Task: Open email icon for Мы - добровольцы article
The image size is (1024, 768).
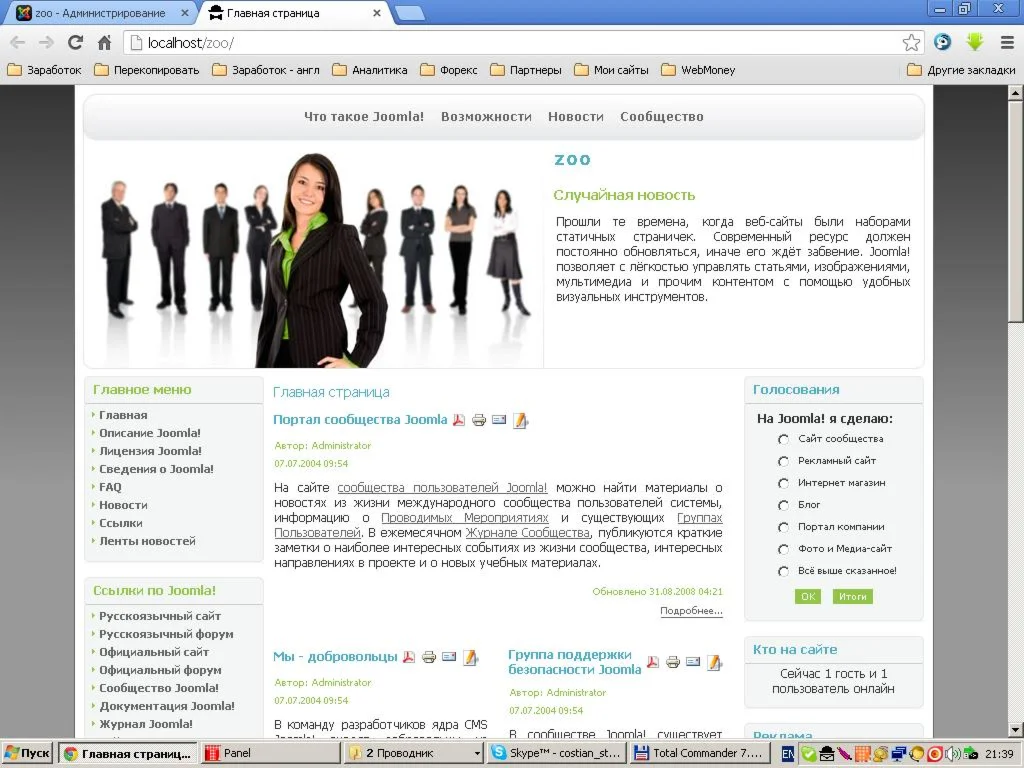Action: [449, 656]
